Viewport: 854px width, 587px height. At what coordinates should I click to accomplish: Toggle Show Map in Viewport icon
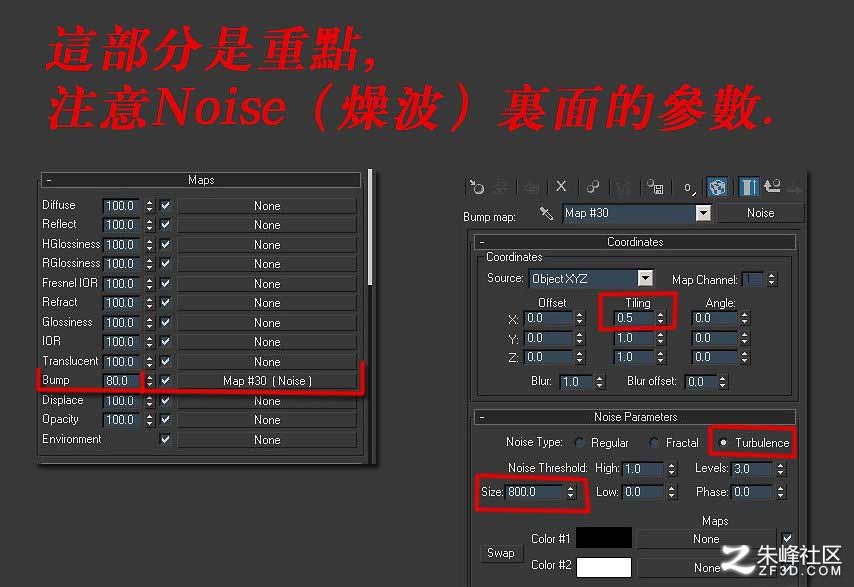pos(717,187)
